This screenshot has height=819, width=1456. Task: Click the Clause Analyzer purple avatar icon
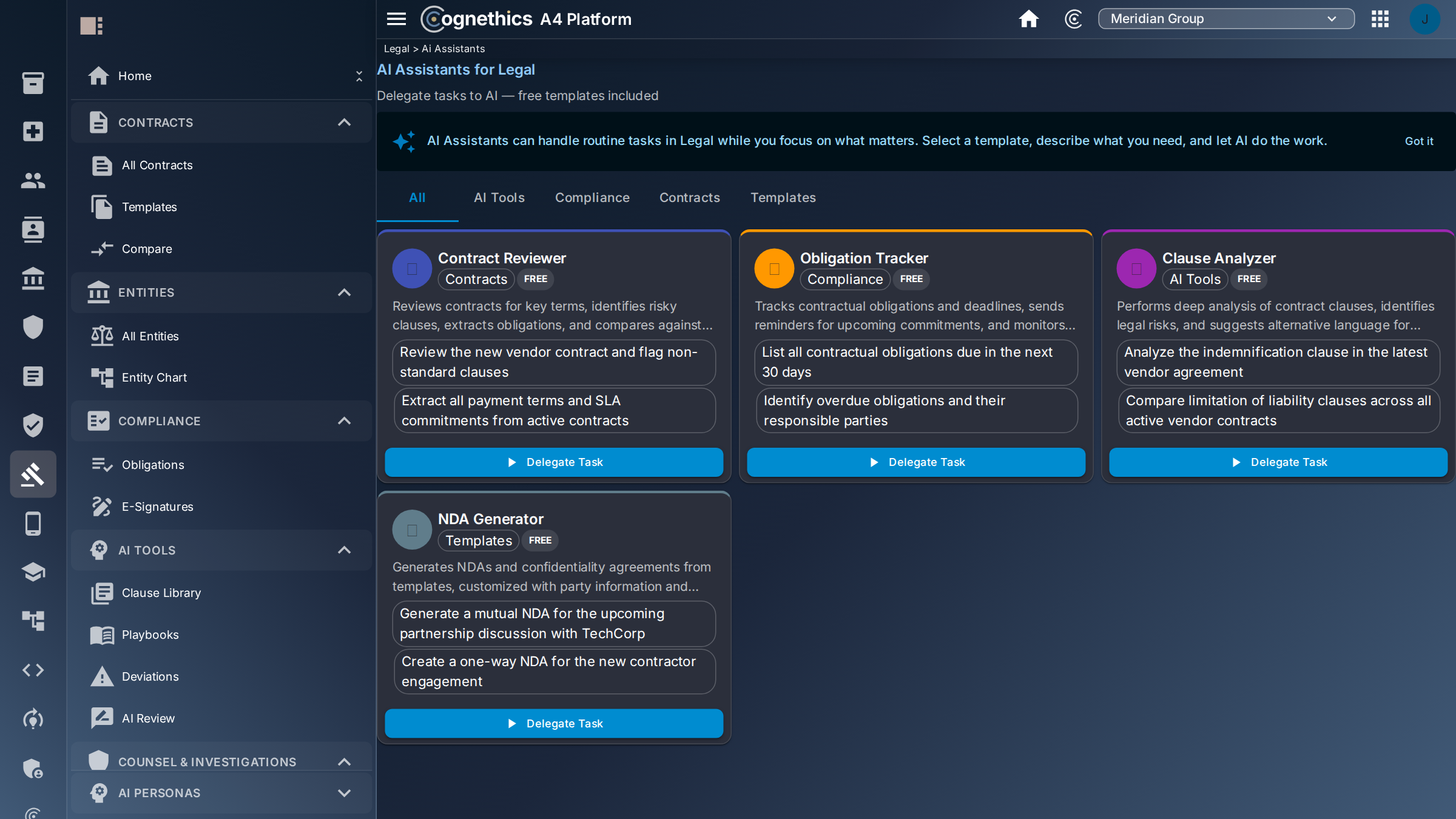(x=1136, y=268)
